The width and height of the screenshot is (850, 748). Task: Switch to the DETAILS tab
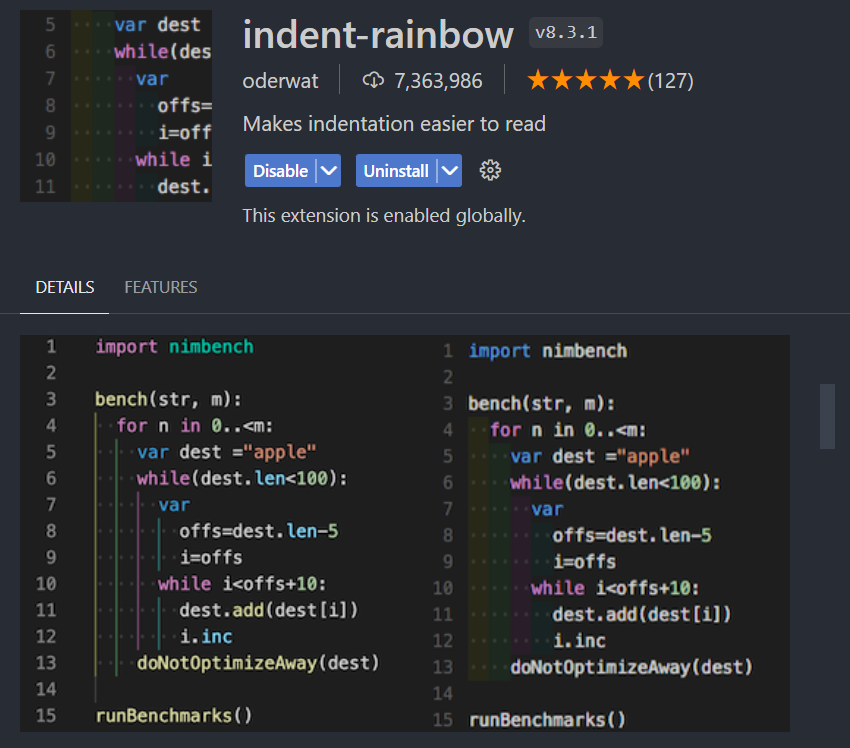[65, 287]
